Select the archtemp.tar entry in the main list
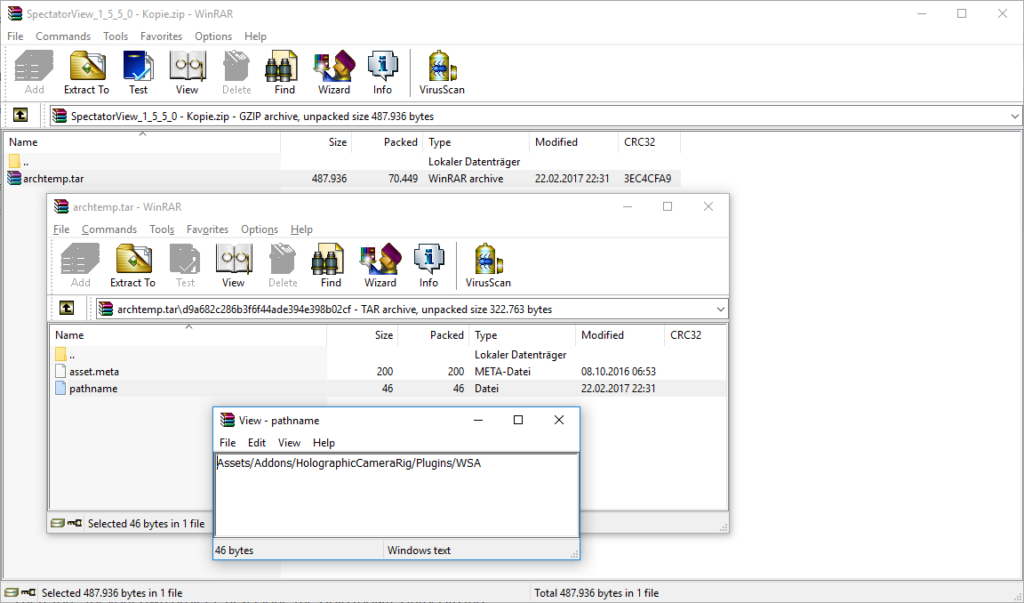Screen dimensions: 1024x603 [x=52, y=179]
